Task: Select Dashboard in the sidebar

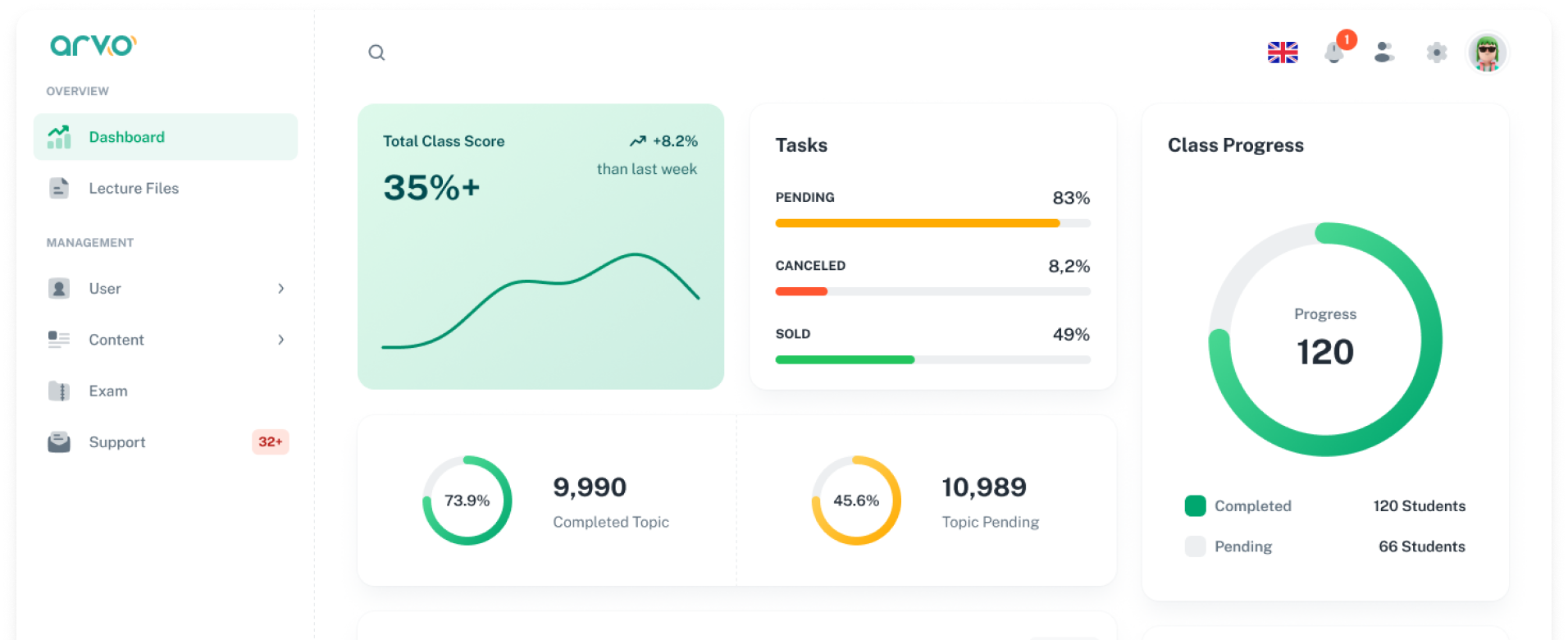Action: click(x=126, y=137)
